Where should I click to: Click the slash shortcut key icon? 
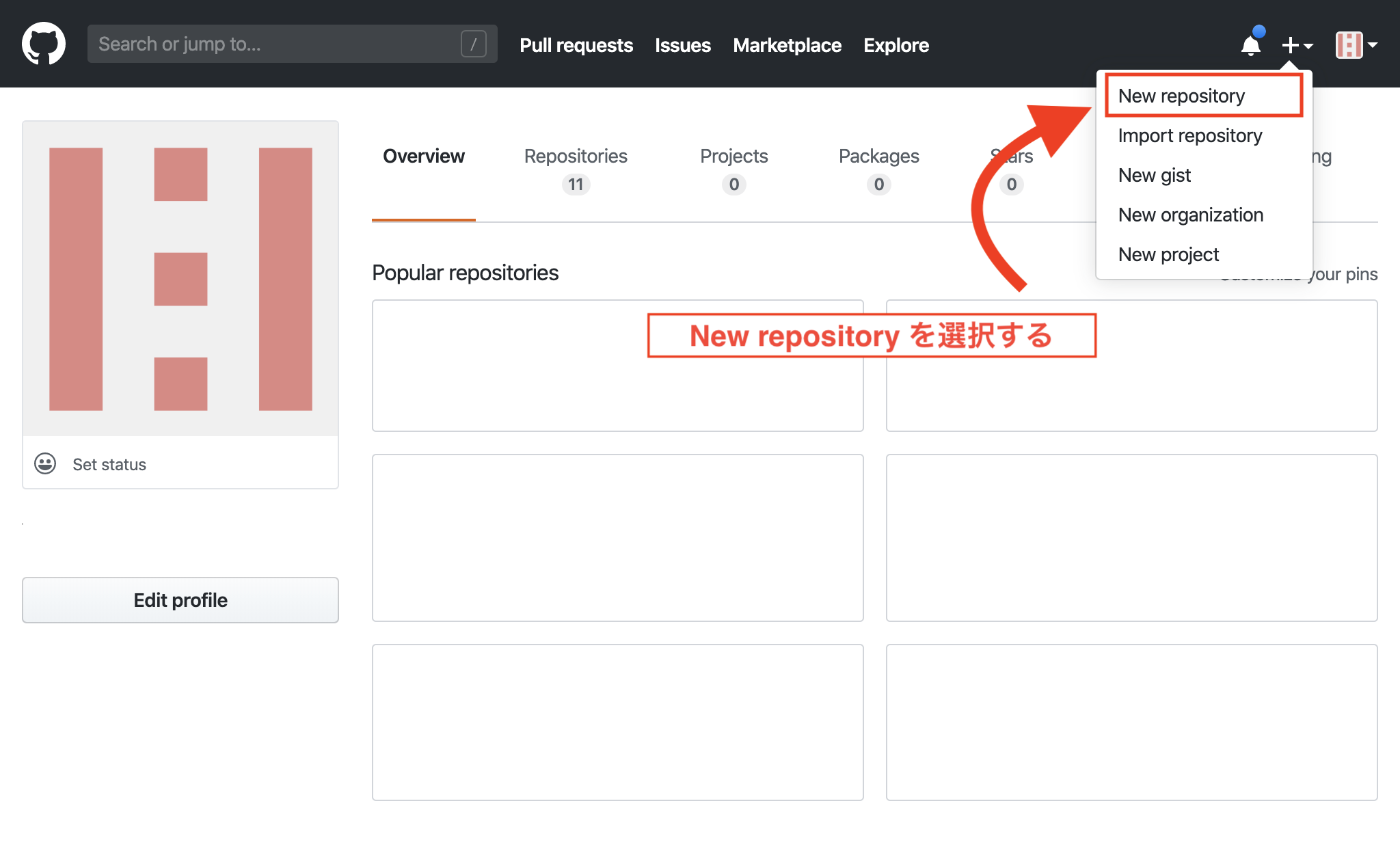pyautogui.click(x=473, y=44)
